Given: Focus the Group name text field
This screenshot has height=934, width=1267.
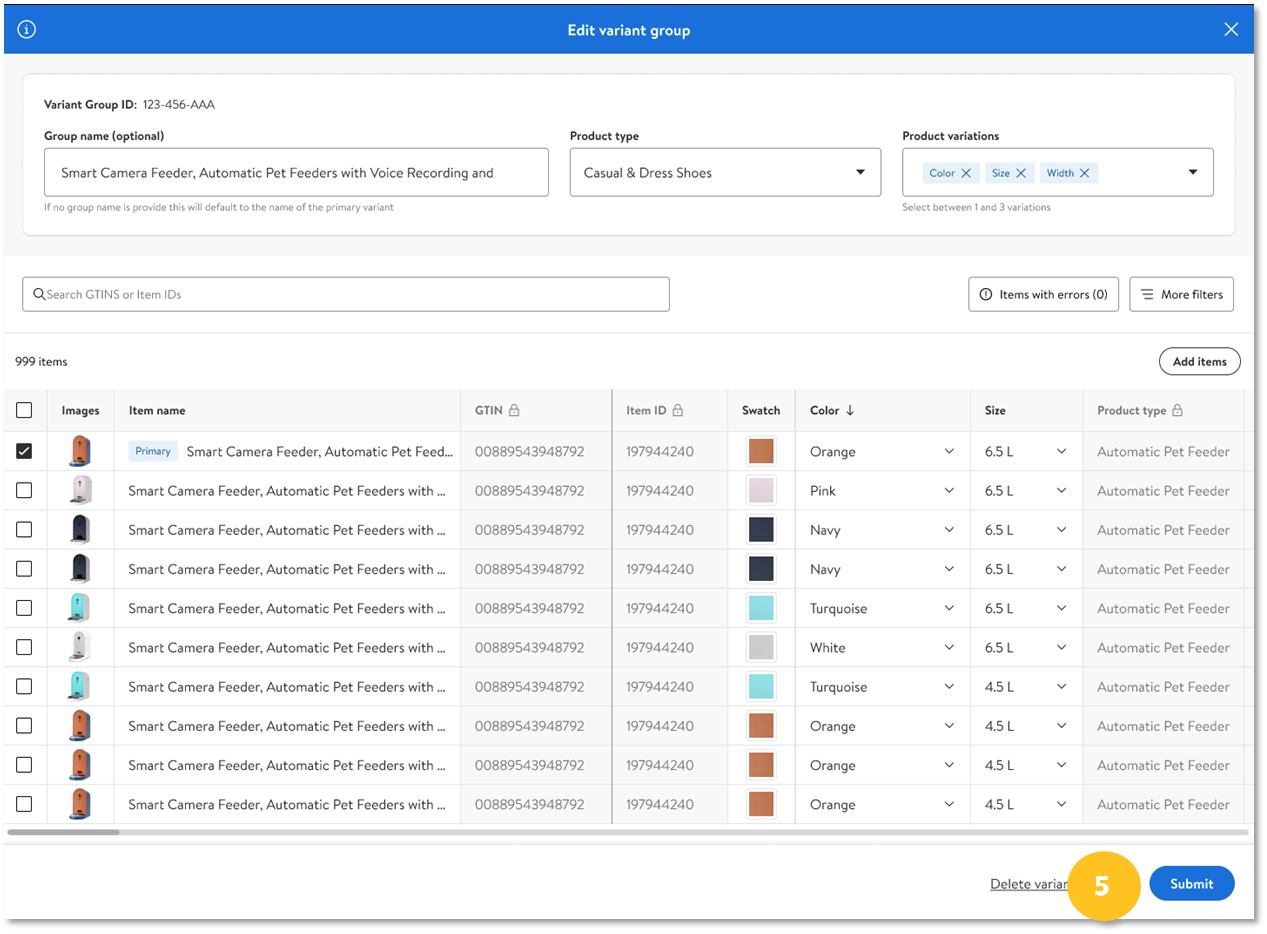Looking at the screenshot, I should click(296, 172).
